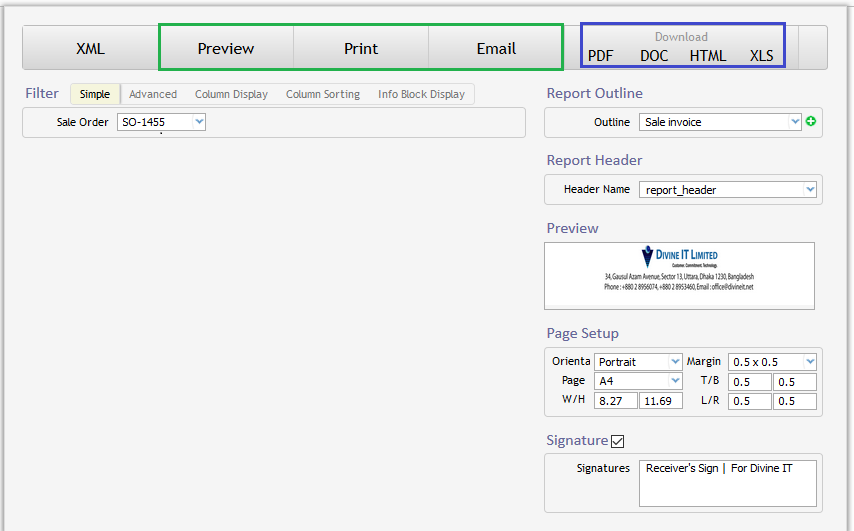Click the XML button
The image size is (854, 531).
click(90, 48)
